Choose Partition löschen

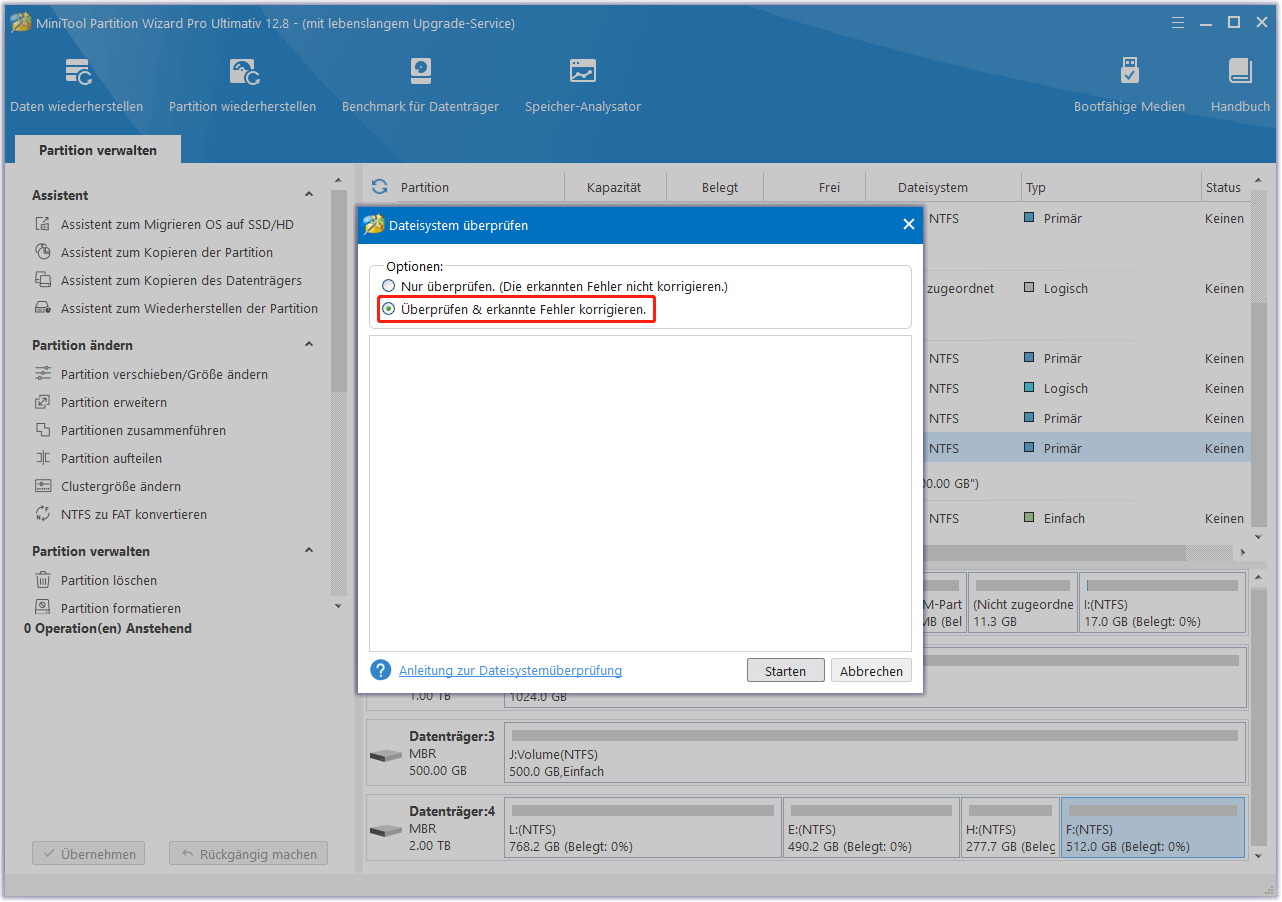[x=109, y=581]
